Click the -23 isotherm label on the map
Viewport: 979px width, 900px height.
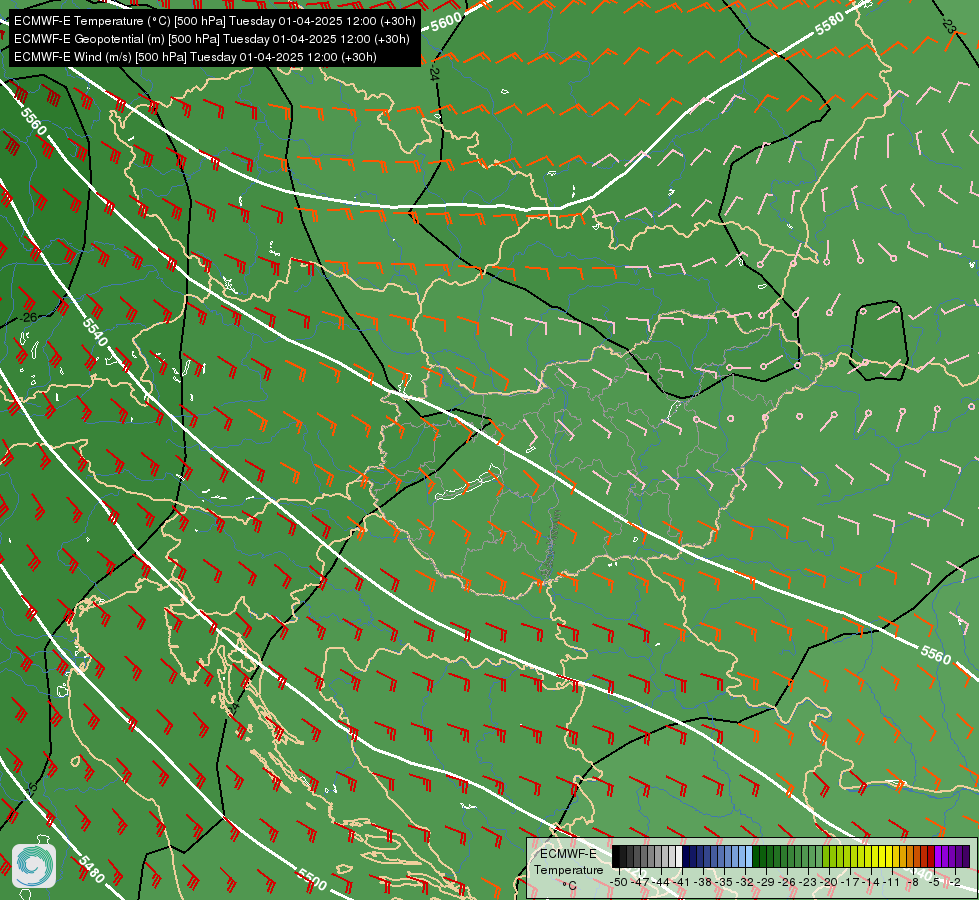coord(949,26)
